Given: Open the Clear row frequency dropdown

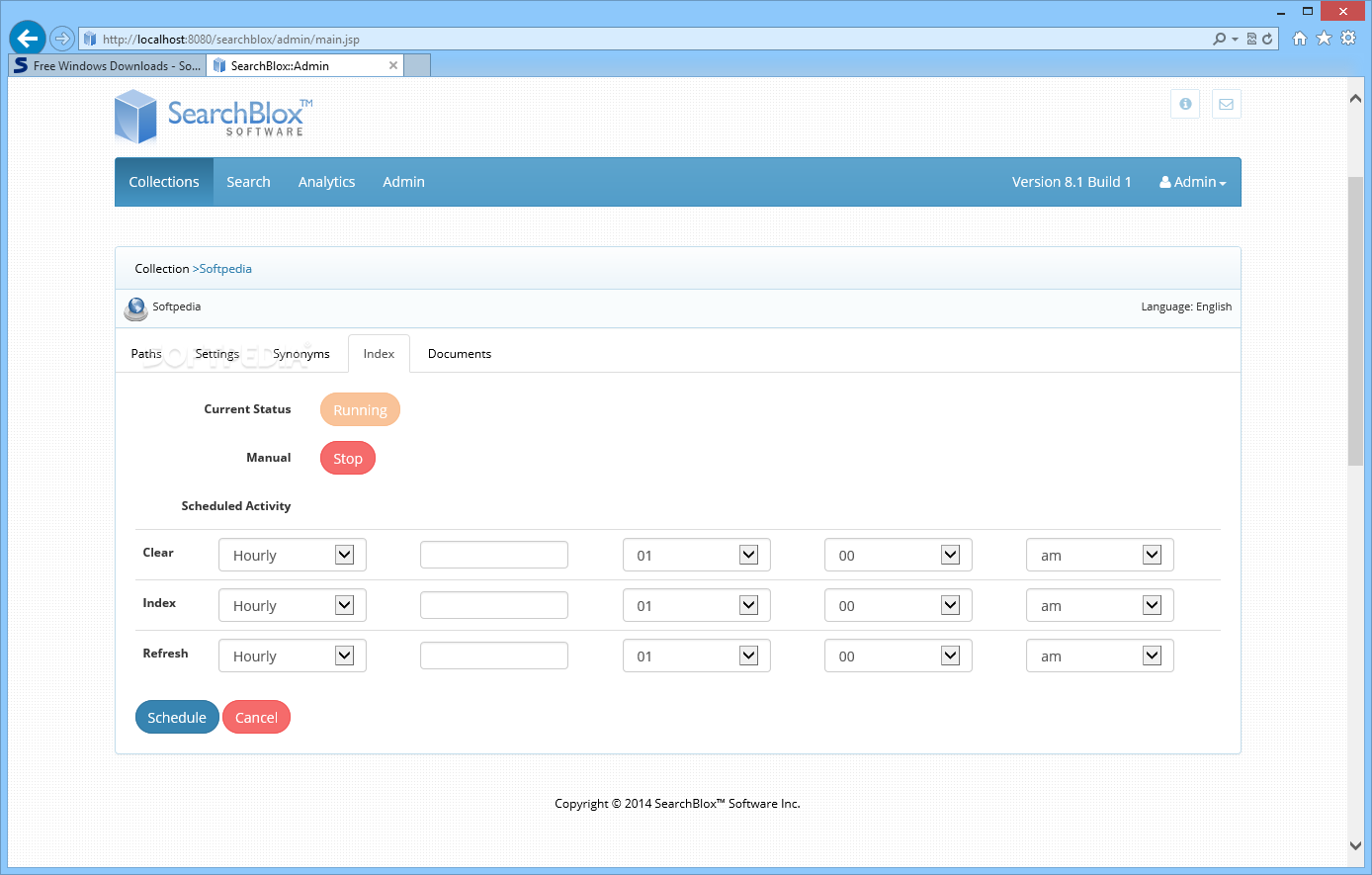Looking at the screenshot, I should (x=293, y=555).
